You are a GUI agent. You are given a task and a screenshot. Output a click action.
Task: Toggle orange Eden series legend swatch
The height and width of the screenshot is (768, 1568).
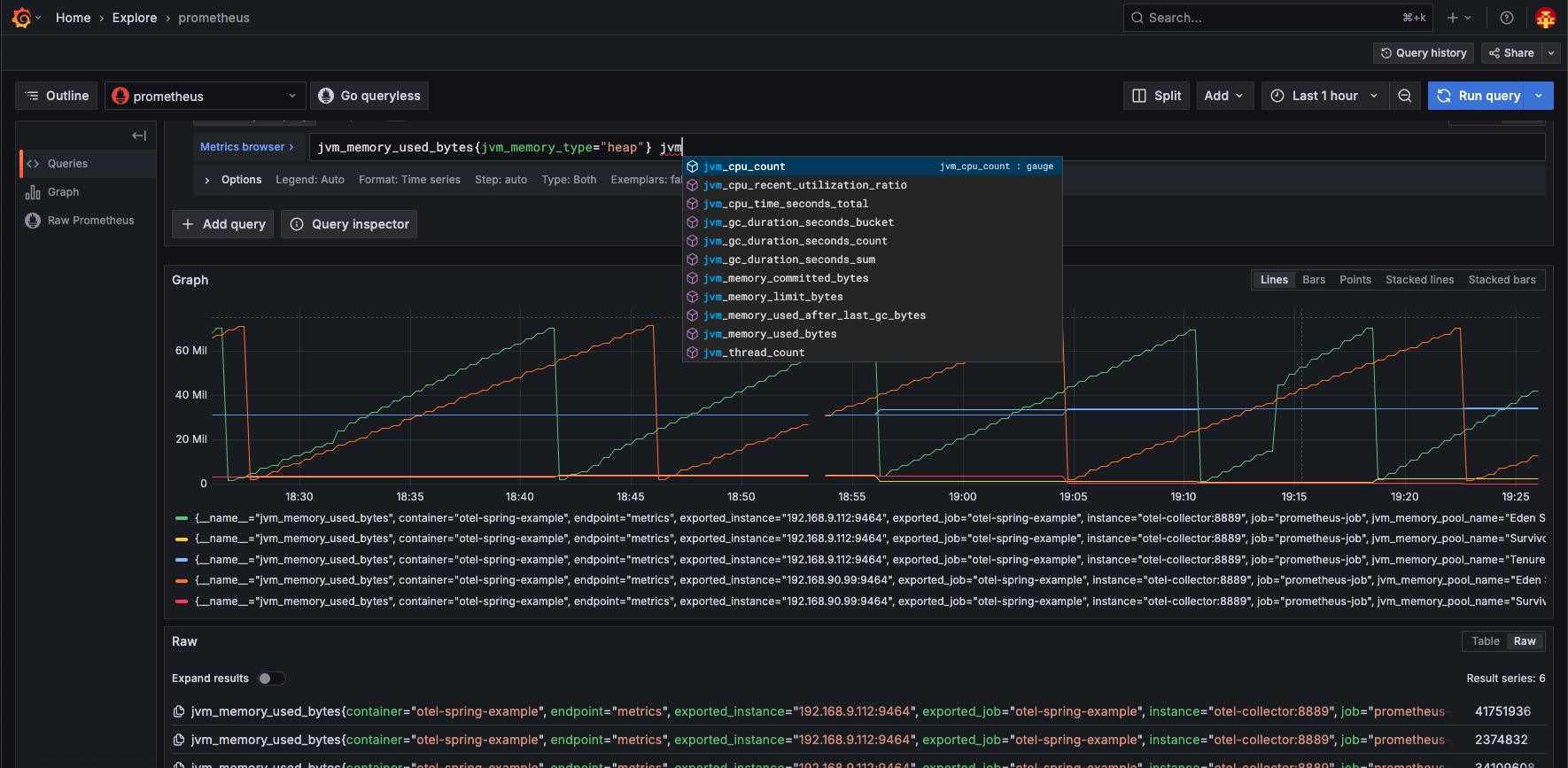click(x=182, y=580)
